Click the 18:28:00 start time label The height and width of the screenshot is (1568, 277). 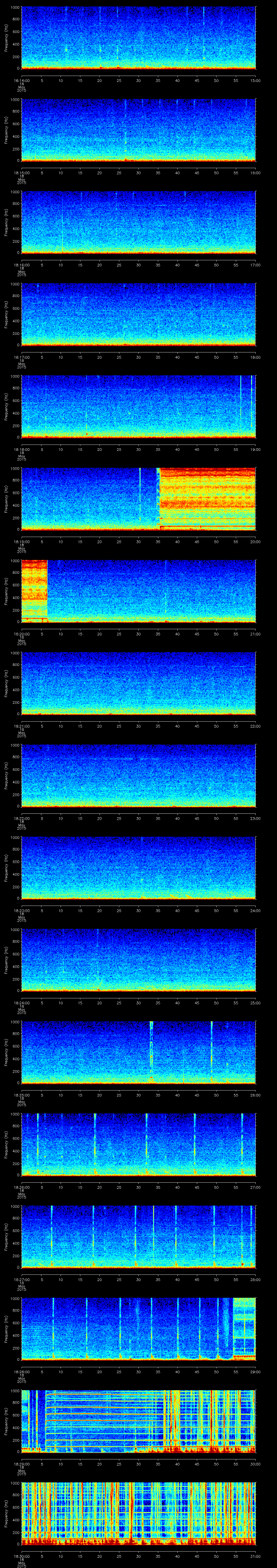pos(21,1371)
